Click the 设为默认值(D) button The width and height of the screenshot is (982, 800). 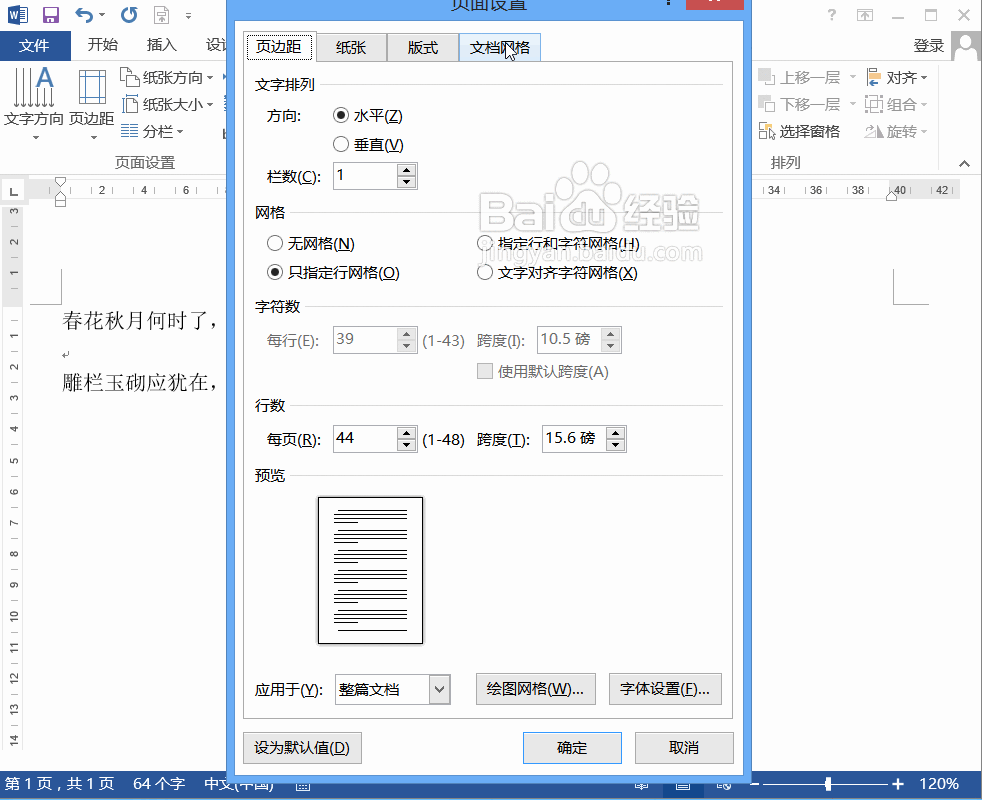[x=302, y=747]
